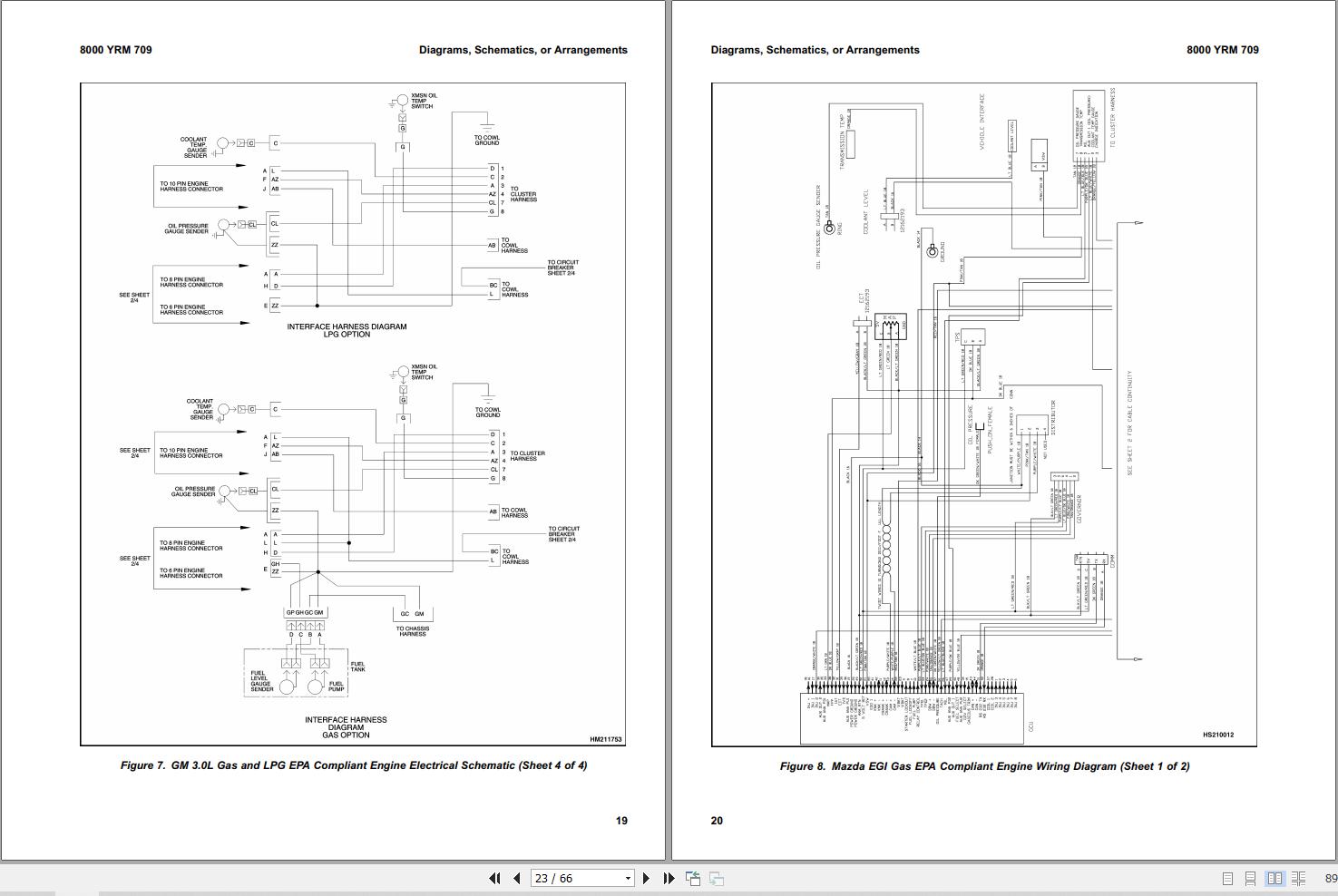Click the next view navigation icon
Viewport: 1338px width, 896px height.
(x=717, y=878)
